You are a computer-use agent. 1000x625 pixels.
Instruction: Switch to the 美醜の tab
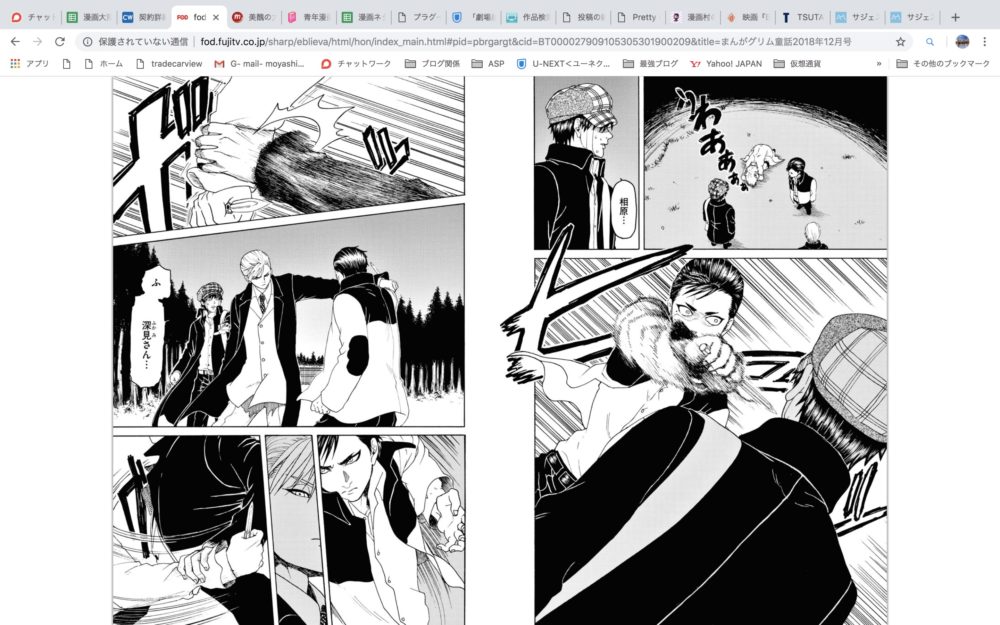click(x=254, y=17)
